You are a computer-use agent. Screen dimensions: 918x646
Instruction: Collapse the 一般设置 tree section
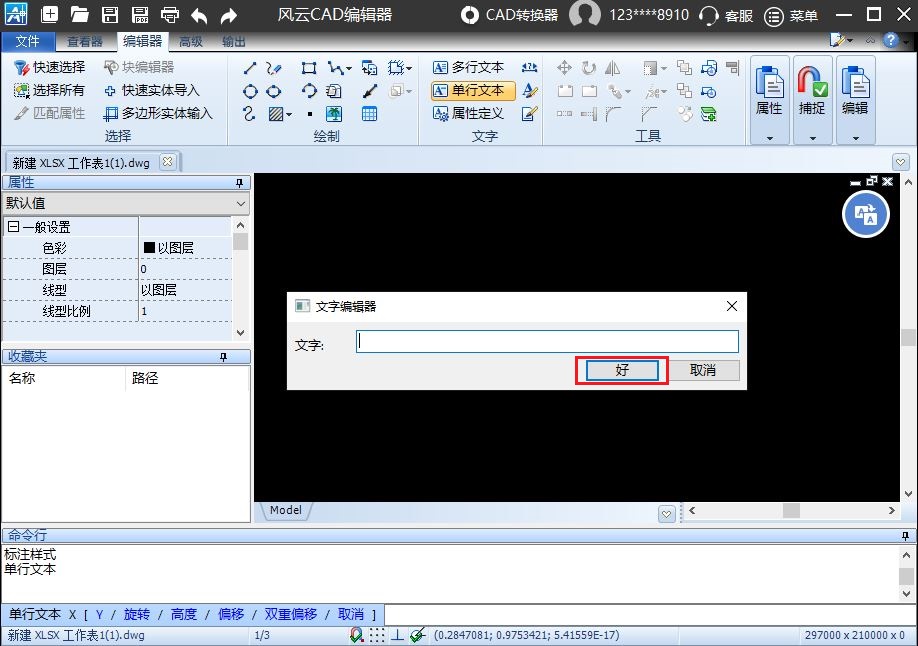pyautogui.click(x=13, y=227)
